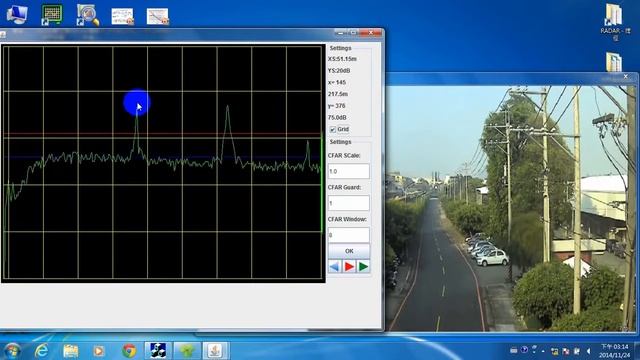
Task: Click the 'x= 145' coordinate text
Action: tap(337, 82)
